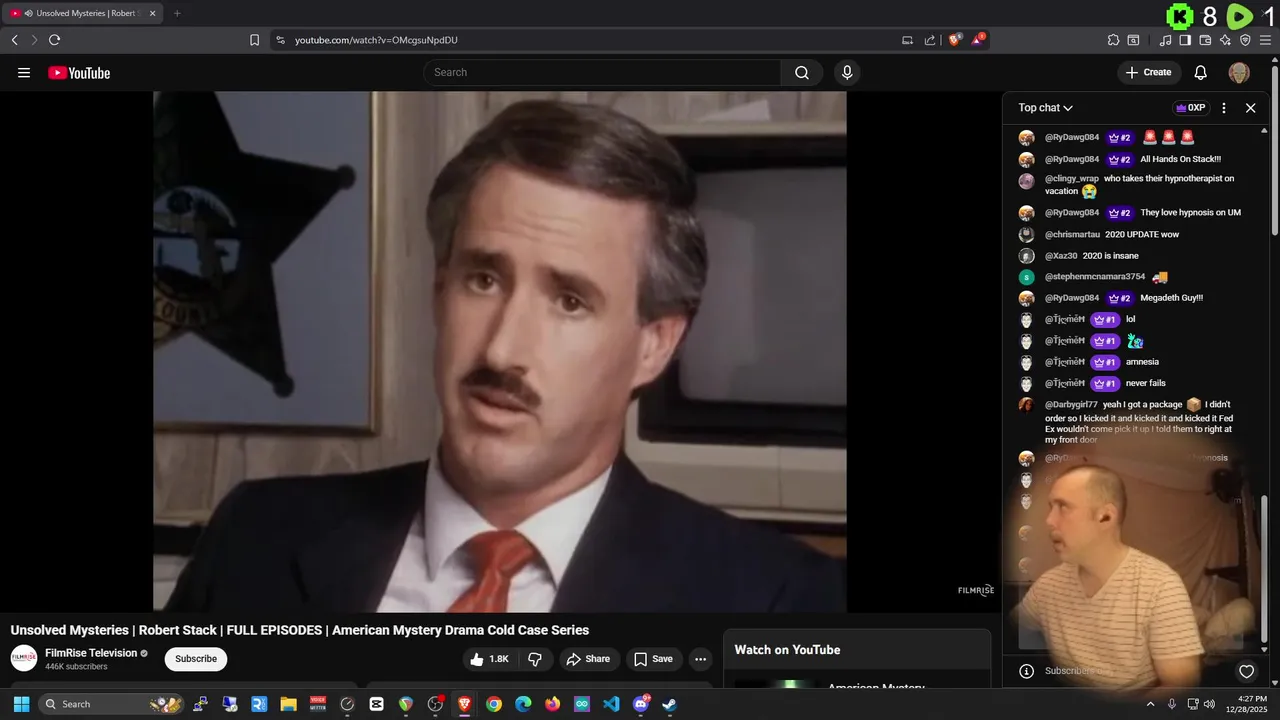
Task: Open the Brave playlist music note icon
Action: (1165, 40)
